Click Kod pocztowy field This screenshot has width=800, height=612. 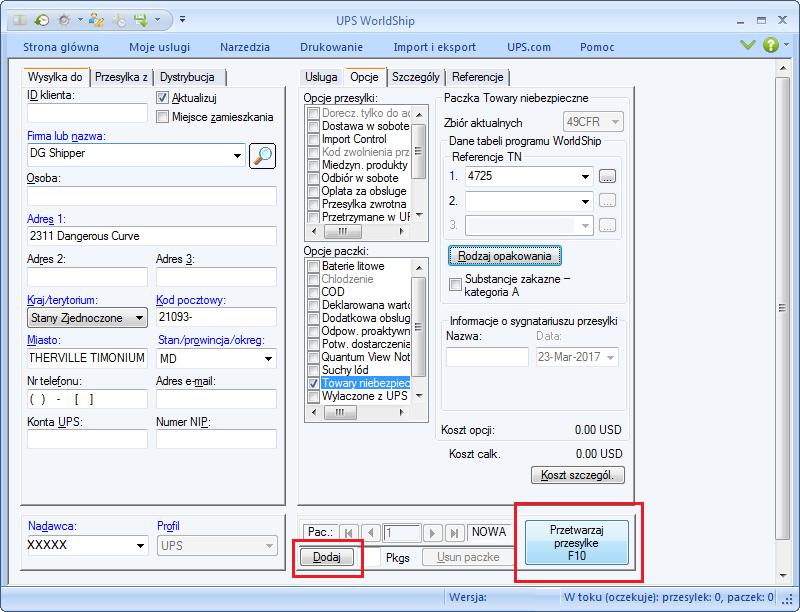pos(216,317)
